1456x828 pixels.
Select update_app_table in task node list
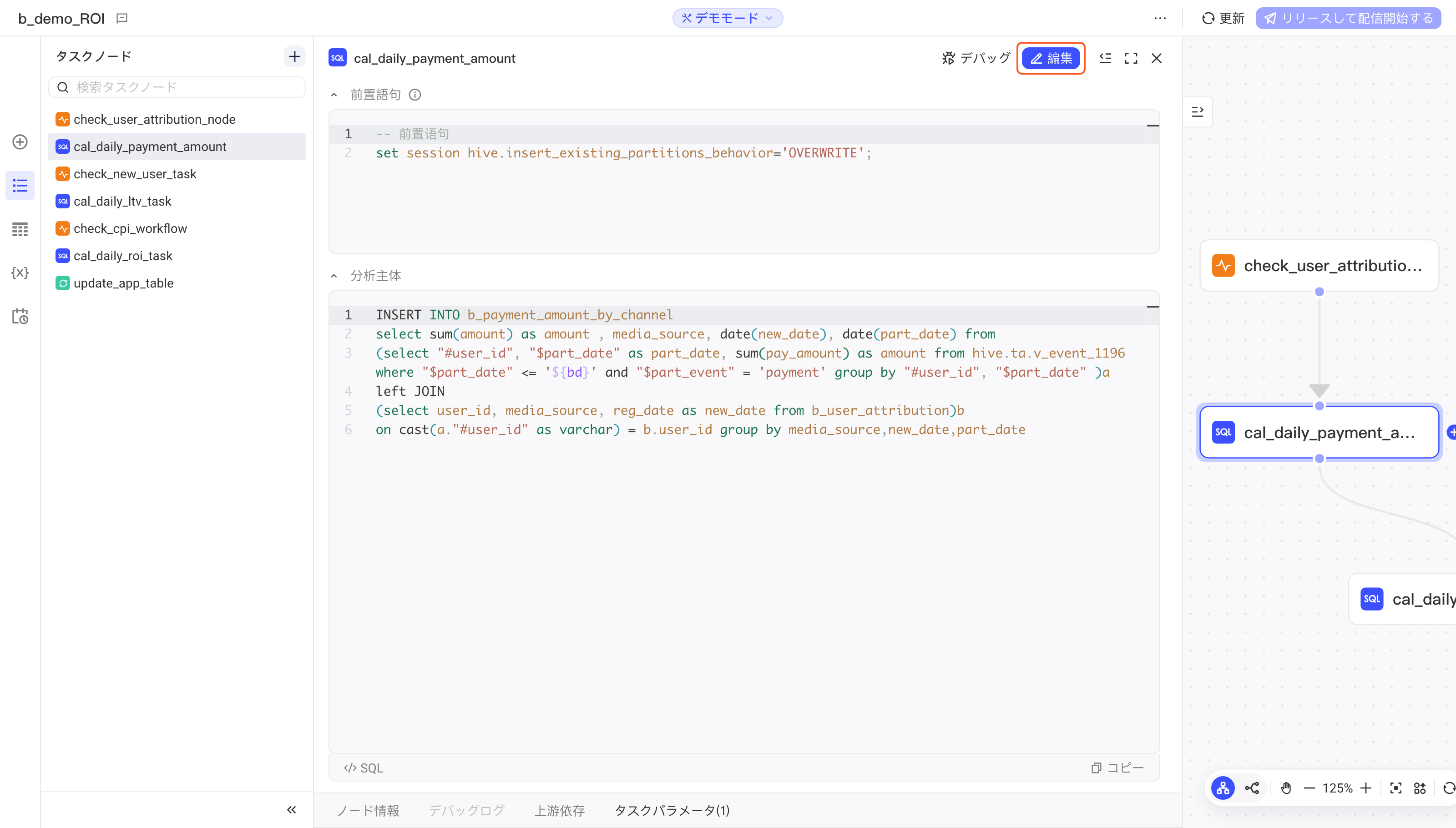177,283
